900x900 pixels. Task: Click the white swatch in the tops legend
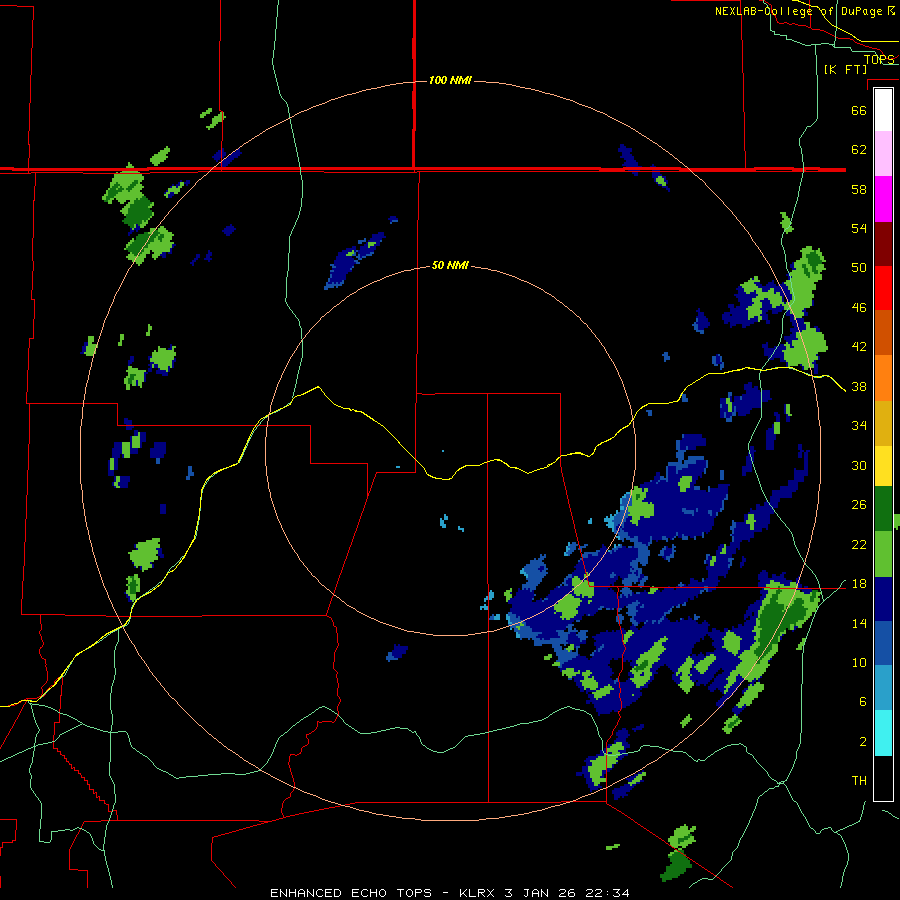(883, 110)
